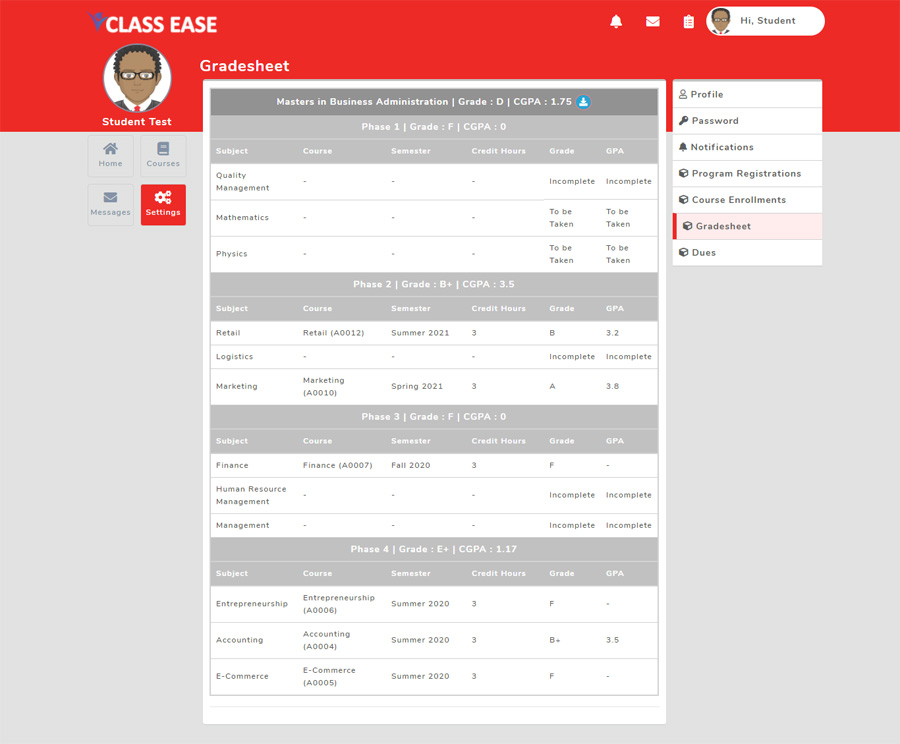Click the clipboard icon in the top bar

point(687,21)
